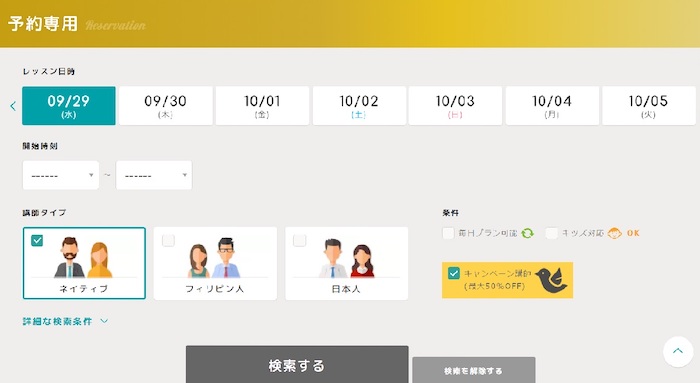Click the kids face OK icon
700x383 pixels.
pyautogui.click(x=614, y=233)
